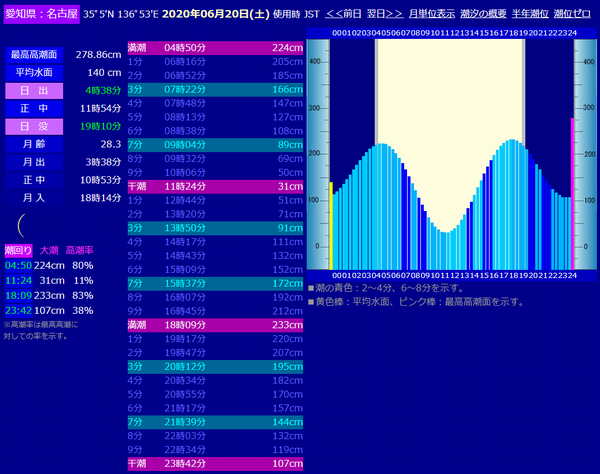
Task: Click the 潮回り heading
Action: (x=18, y=250)
